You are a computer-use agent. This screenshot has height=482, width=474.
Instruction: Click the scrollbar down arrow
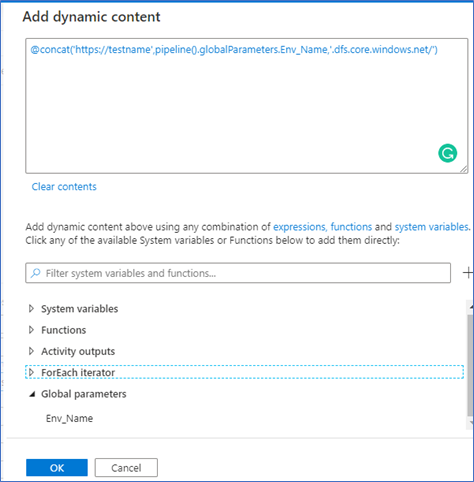(x=471, y=422)
